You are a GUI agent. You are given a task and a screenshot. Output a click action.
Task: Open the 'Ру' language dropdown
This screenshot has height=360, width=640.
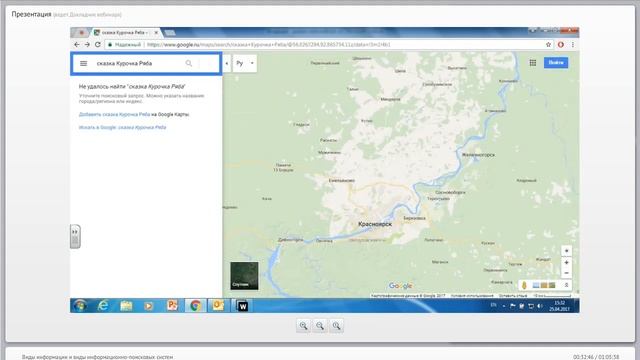pyautogui.click(x=245, y=63)
